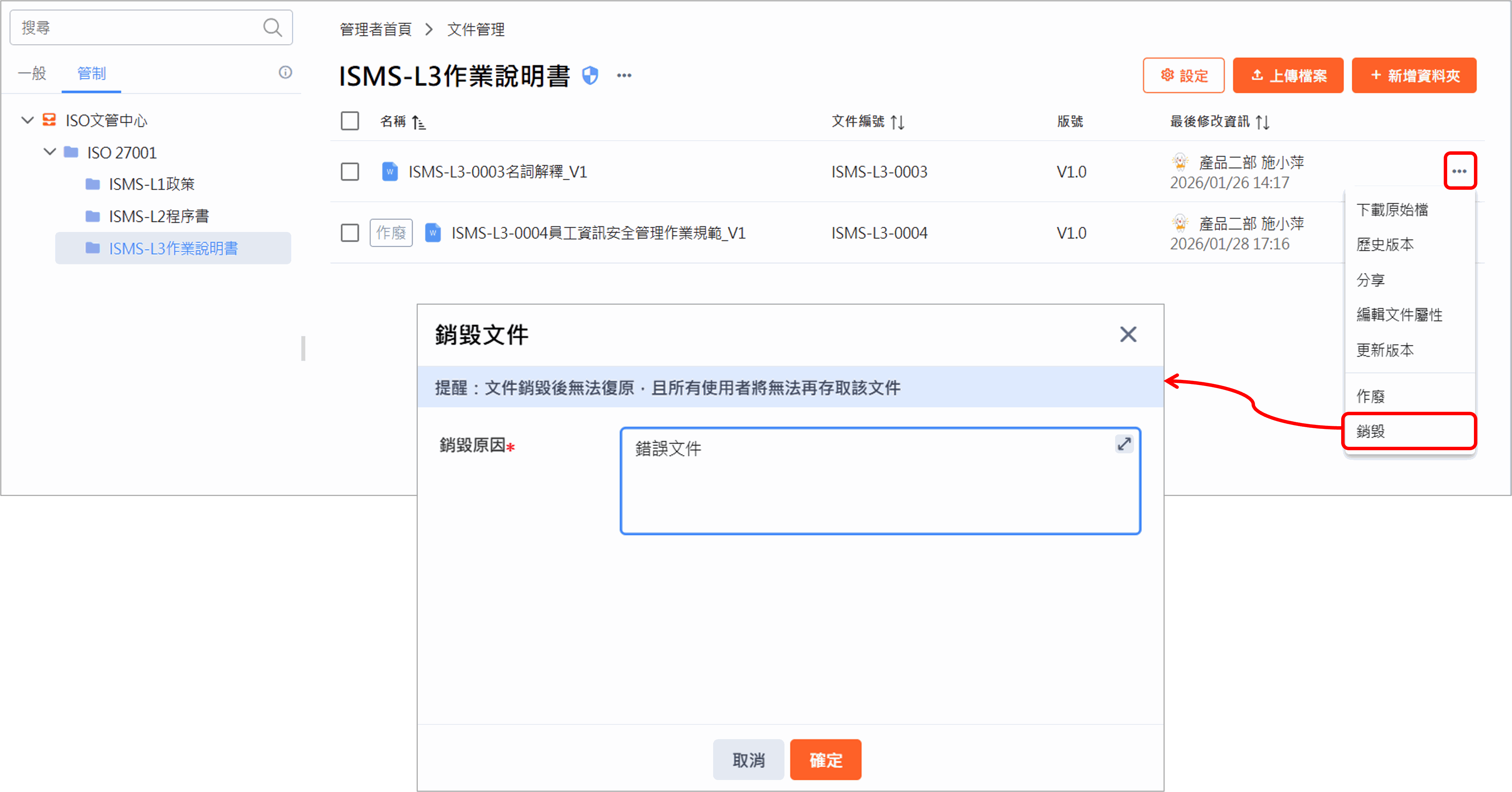Check the box for ISMS-L3-0003名詞解釋_V1
The height and width of the screenshot is (792, 1512).
click(350, 172)
